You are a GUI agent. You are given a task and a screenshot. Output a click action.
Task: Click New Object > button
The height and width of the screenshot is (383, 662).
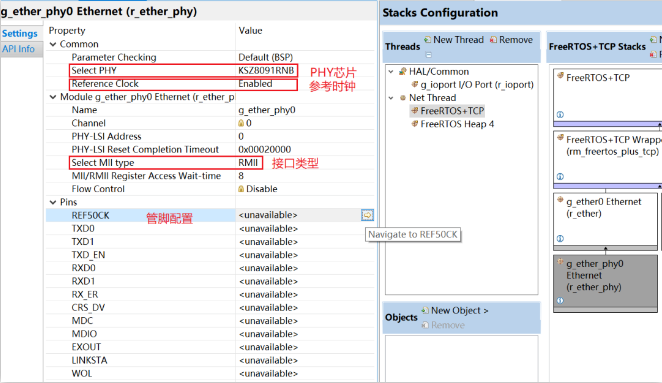pos(455,310)
